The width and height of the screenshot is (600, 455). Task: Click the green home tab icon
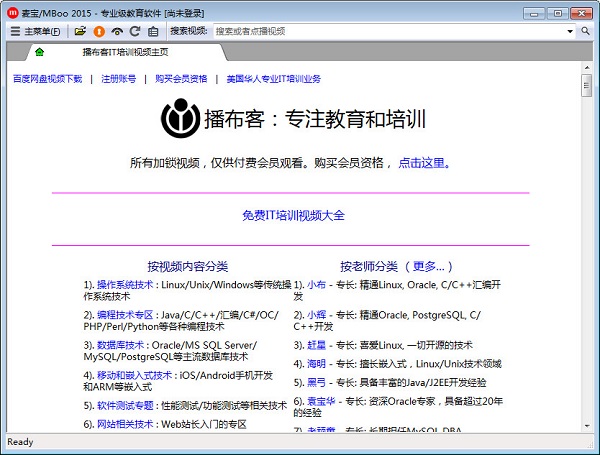coord(39,51)
